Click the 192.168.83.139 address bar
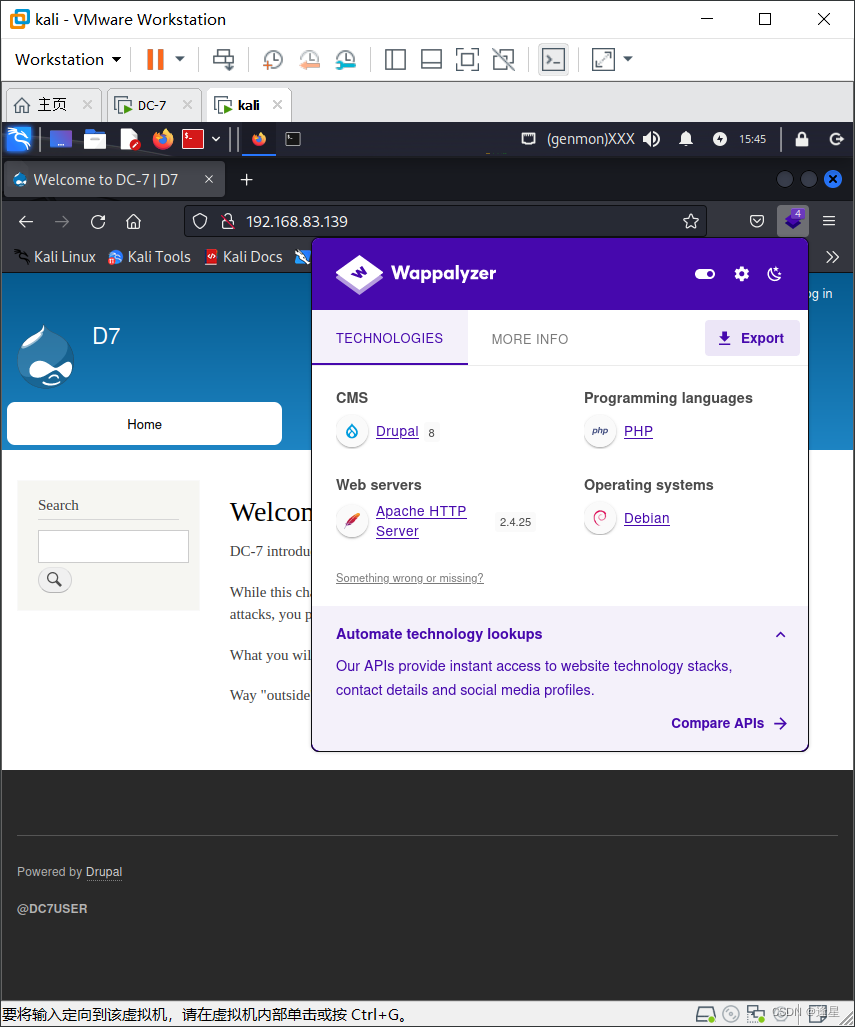 pos(446,221)
